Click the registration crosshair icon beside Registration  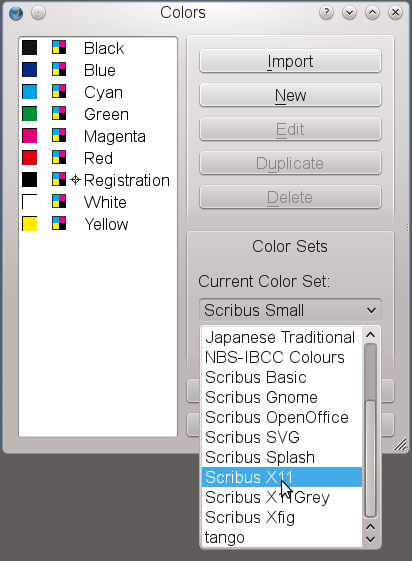75,180
